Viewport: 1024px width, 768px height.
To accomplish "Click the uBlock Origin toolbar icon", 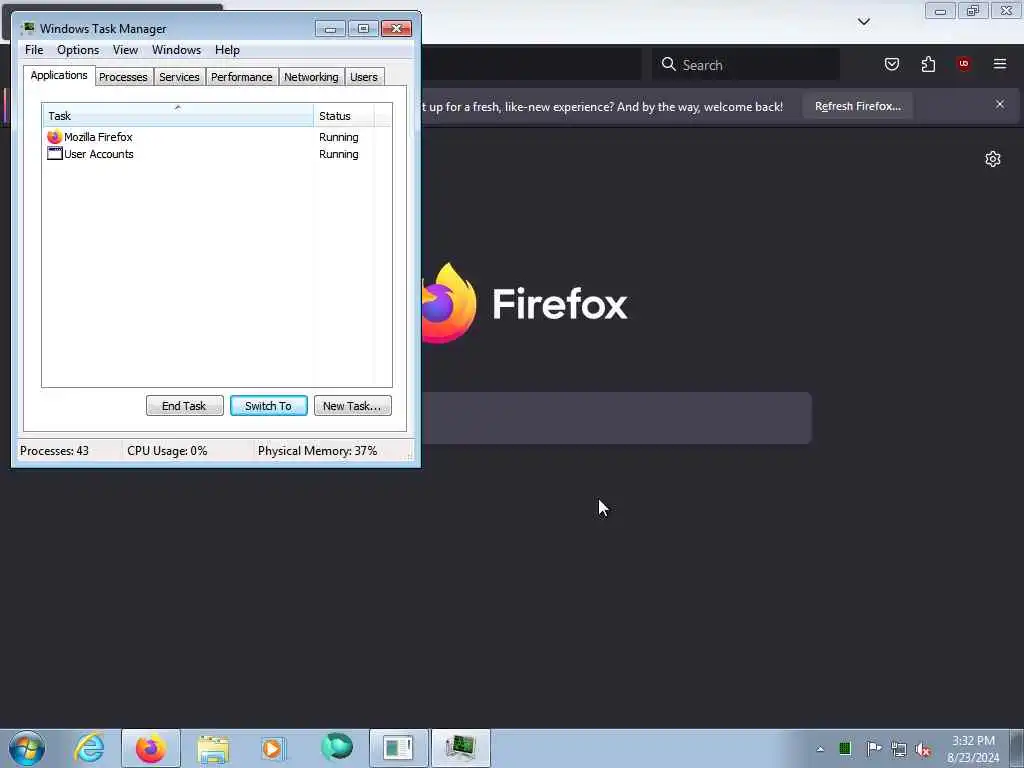I will [x=964, y=64].
